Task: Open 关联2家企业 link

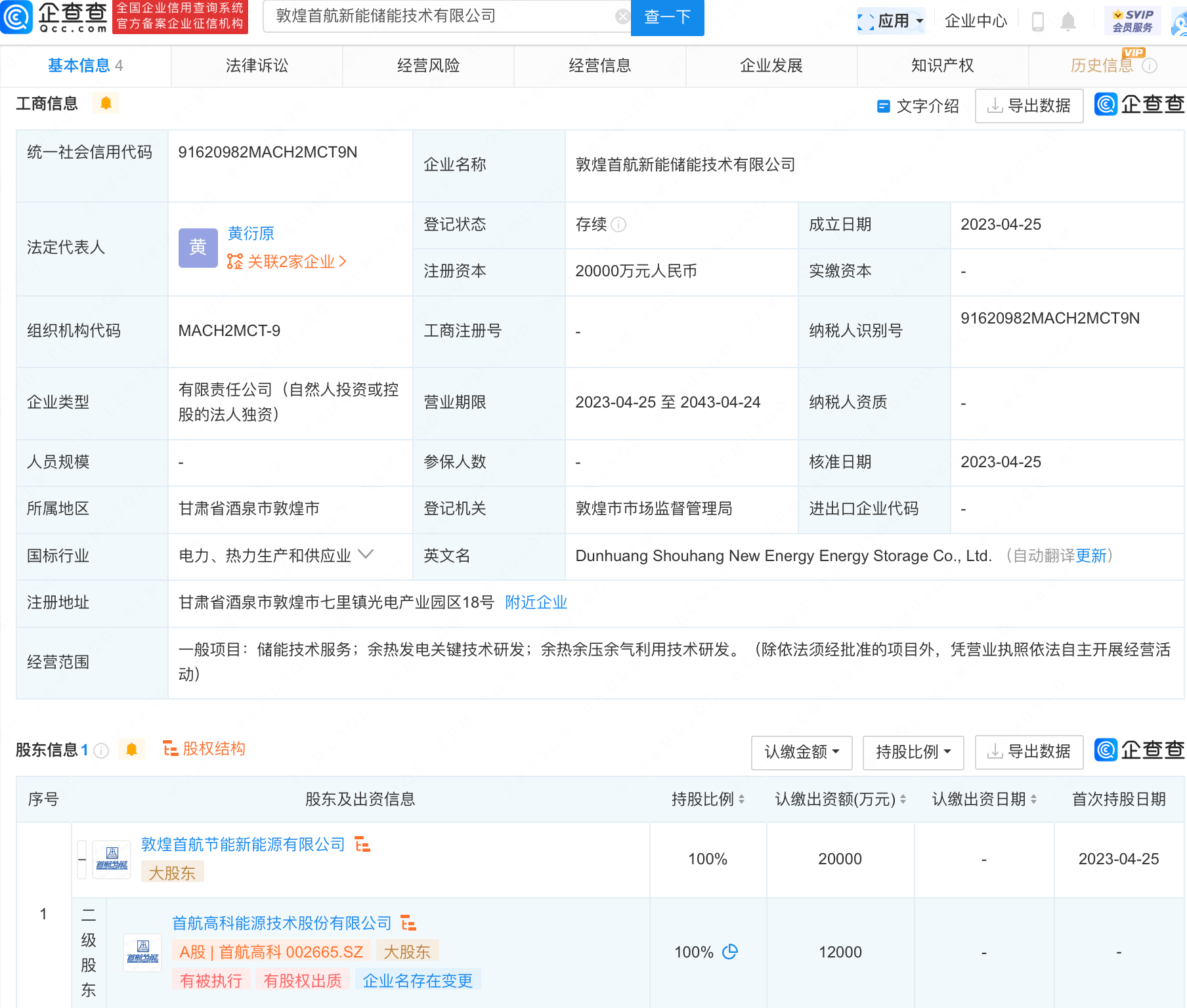Action: click(287, 262)
